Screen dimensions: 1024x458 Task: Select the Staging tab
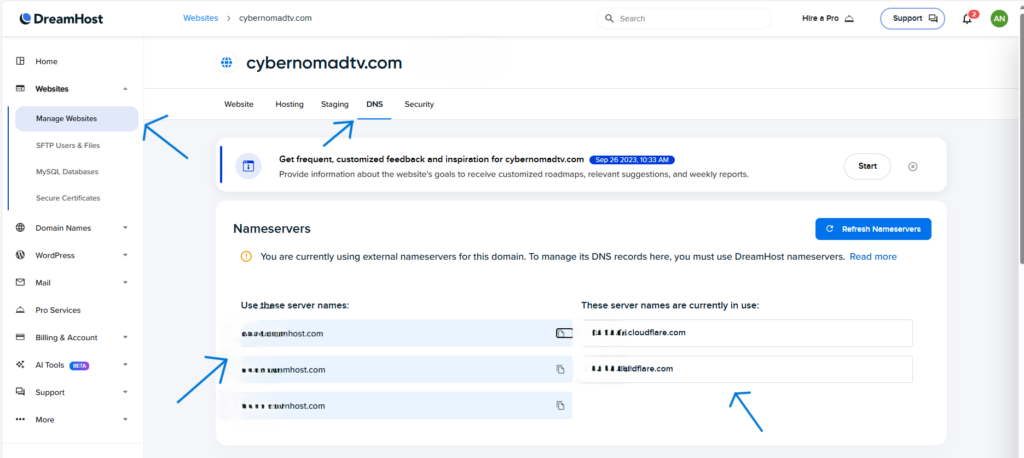pyautogui.click(x=335, y=104)
